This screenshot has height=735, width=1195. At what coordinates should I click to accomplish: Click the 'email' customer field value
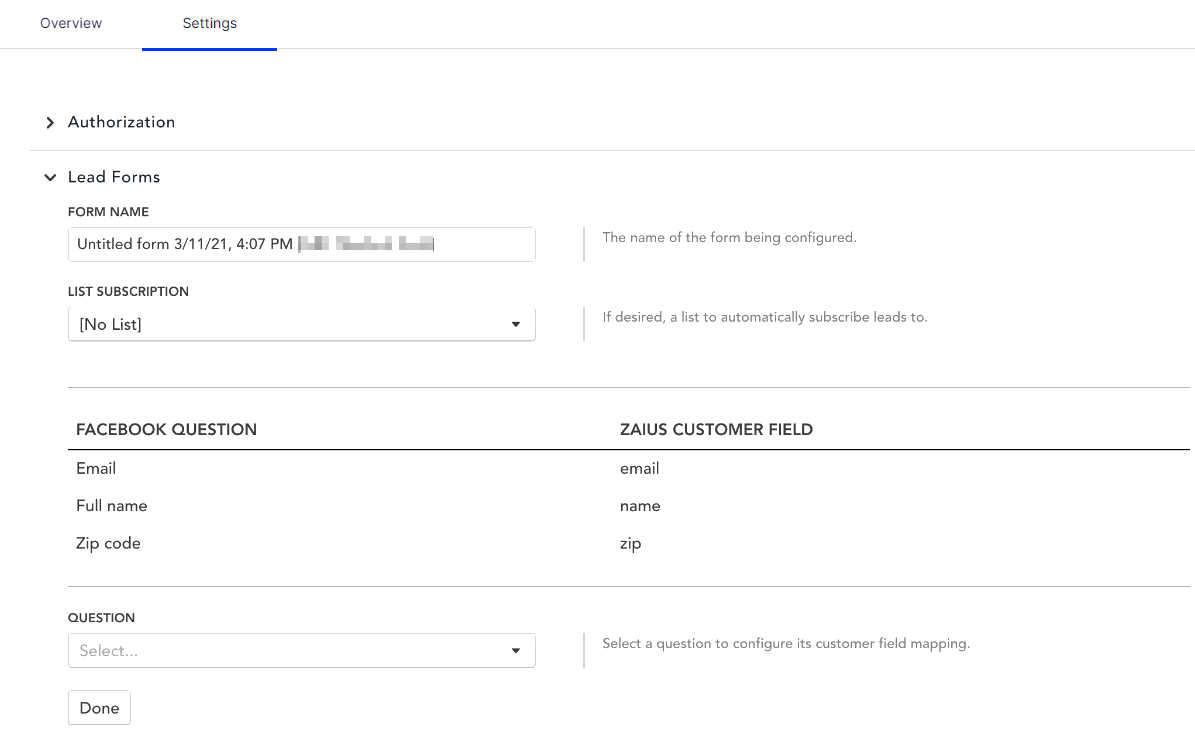639,468
